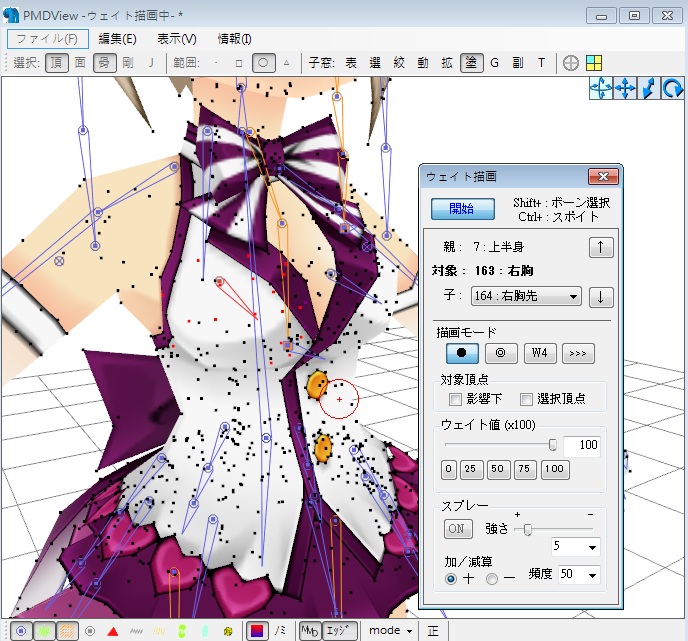The height and width of the screenshot is (641, 688).
Task: Toggle red triangle display icon in bottom bar
Action: 113,631
